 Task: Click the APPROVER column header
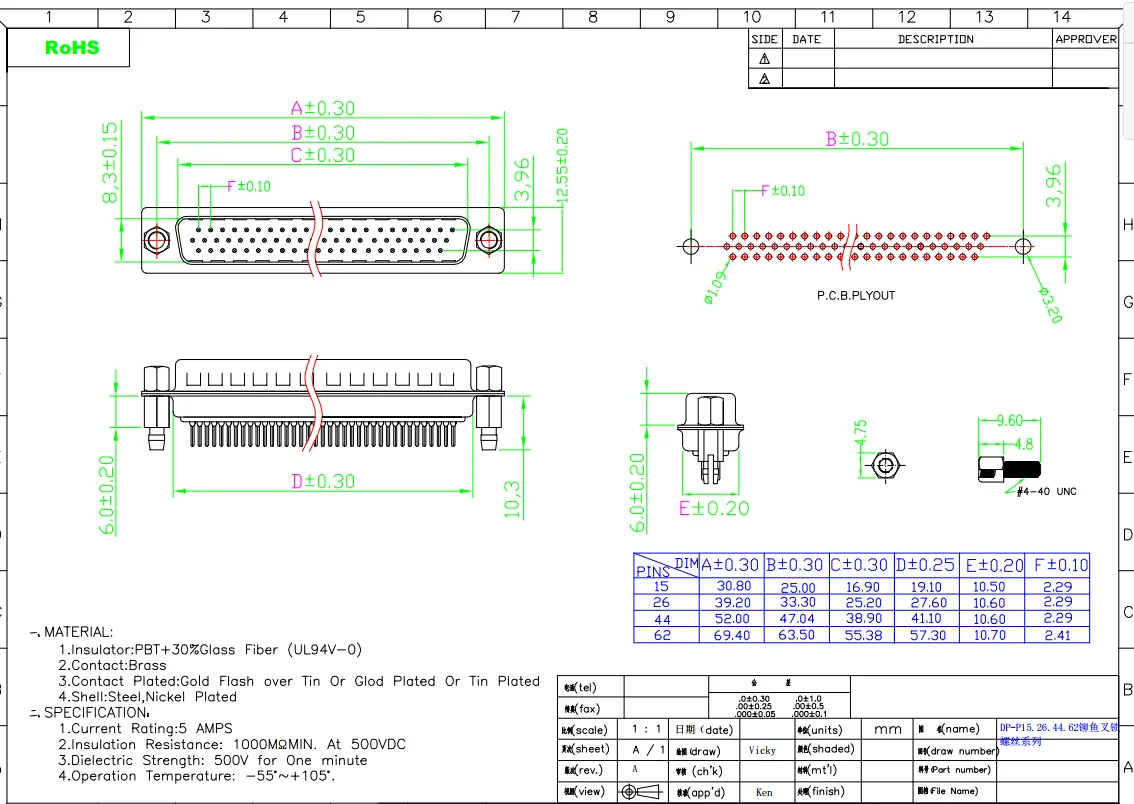(x=1085, y=39)
